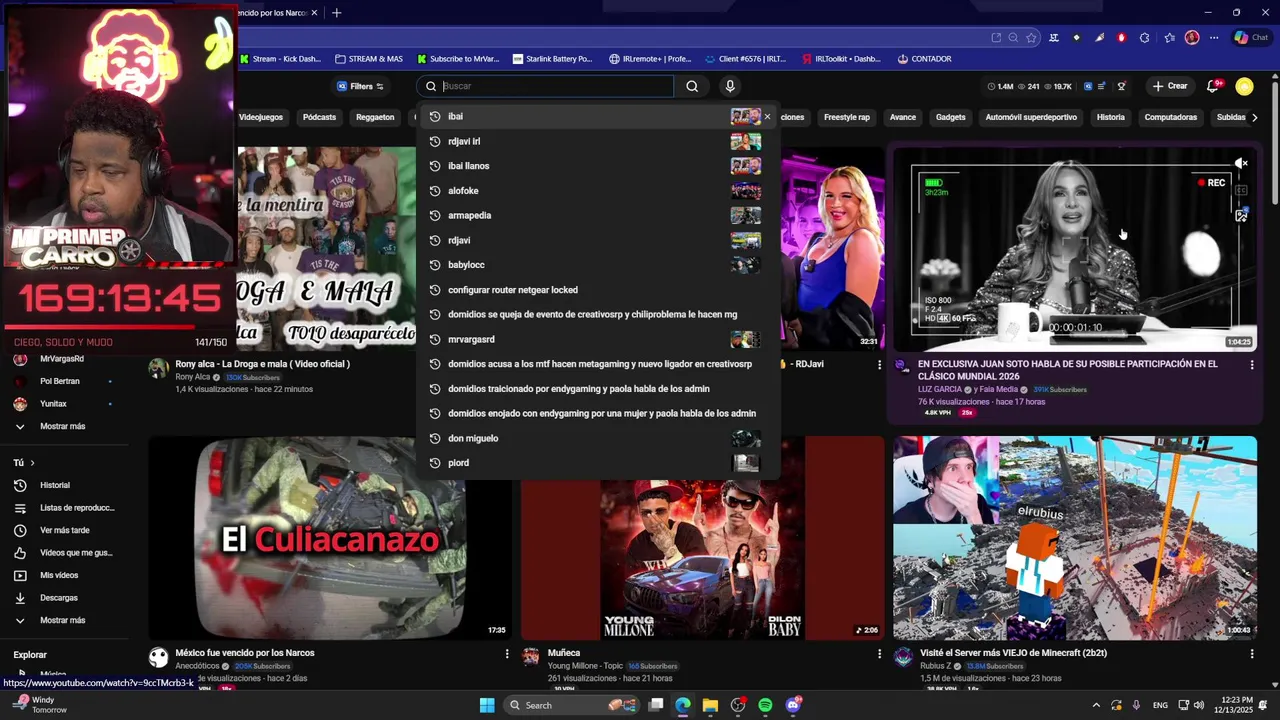Open the YouTube notifications bell
This screenshot has width=1280, height=720.
point(1213,86)
